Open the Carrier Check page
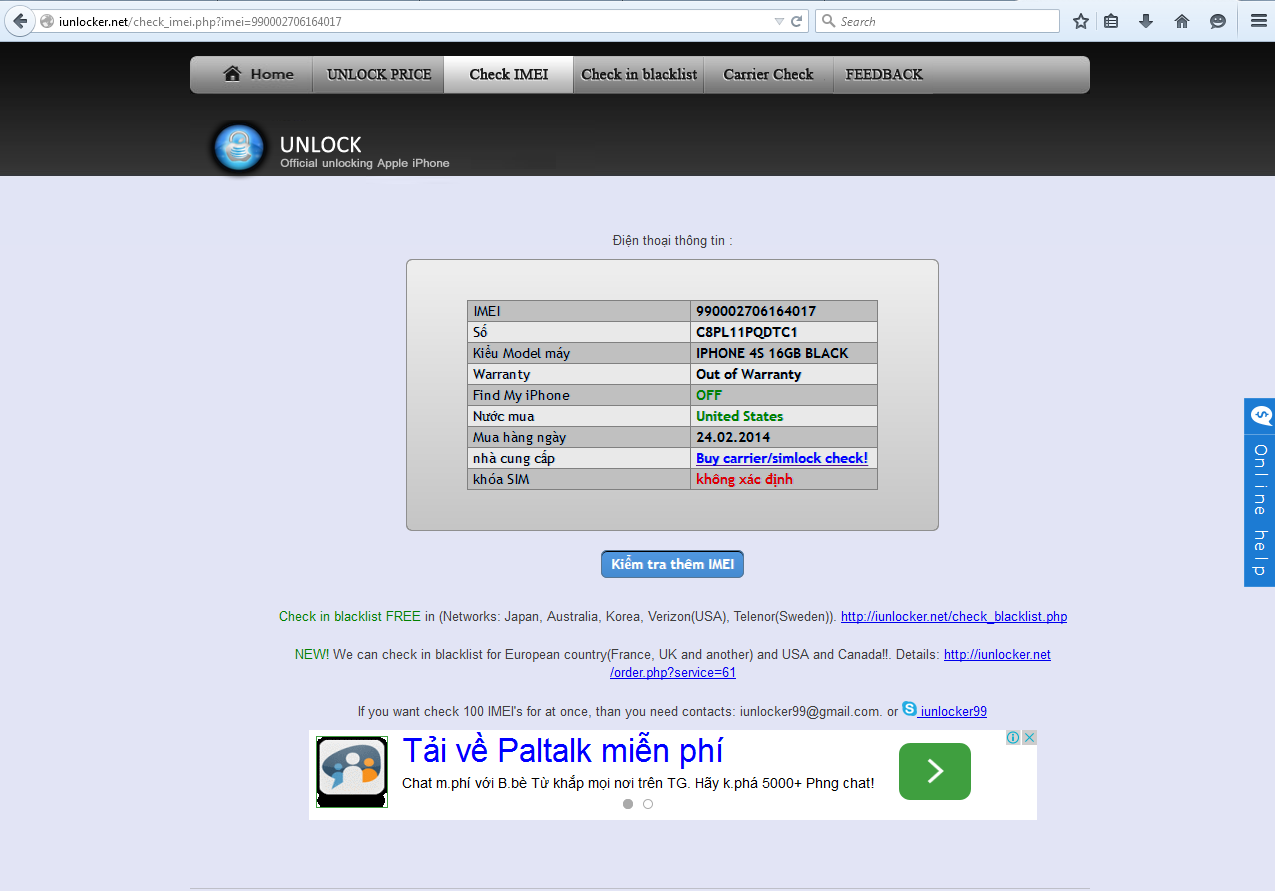 (x=768, y=74)
